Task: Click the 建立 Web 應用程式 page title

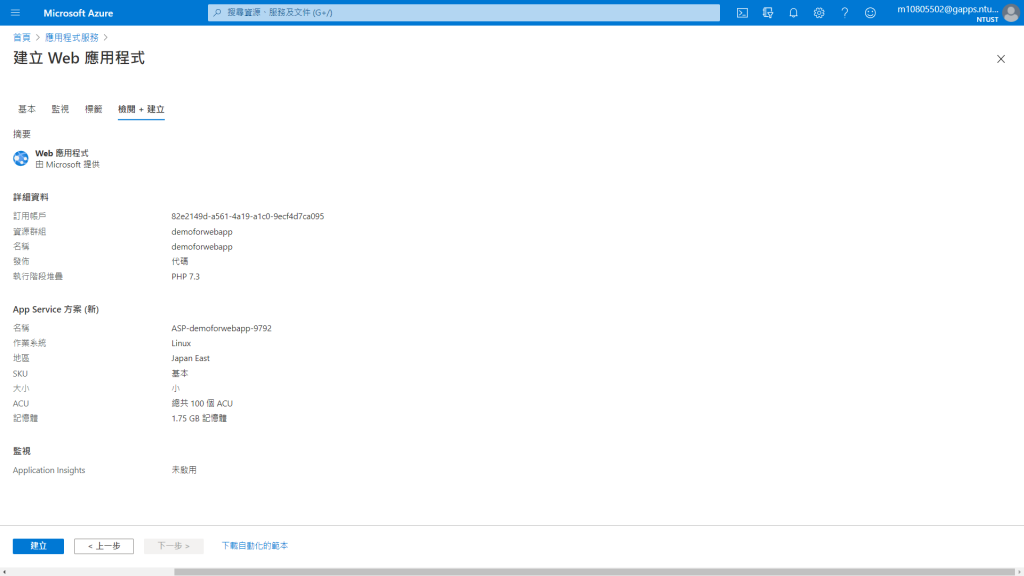Action: [x=79, y=58]
